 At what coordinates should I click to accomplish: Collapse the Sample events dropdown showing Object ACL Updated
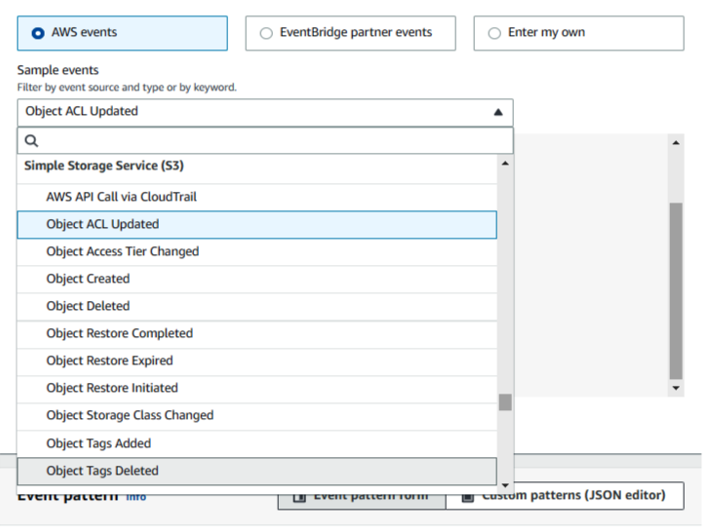[x=265, y=112]
